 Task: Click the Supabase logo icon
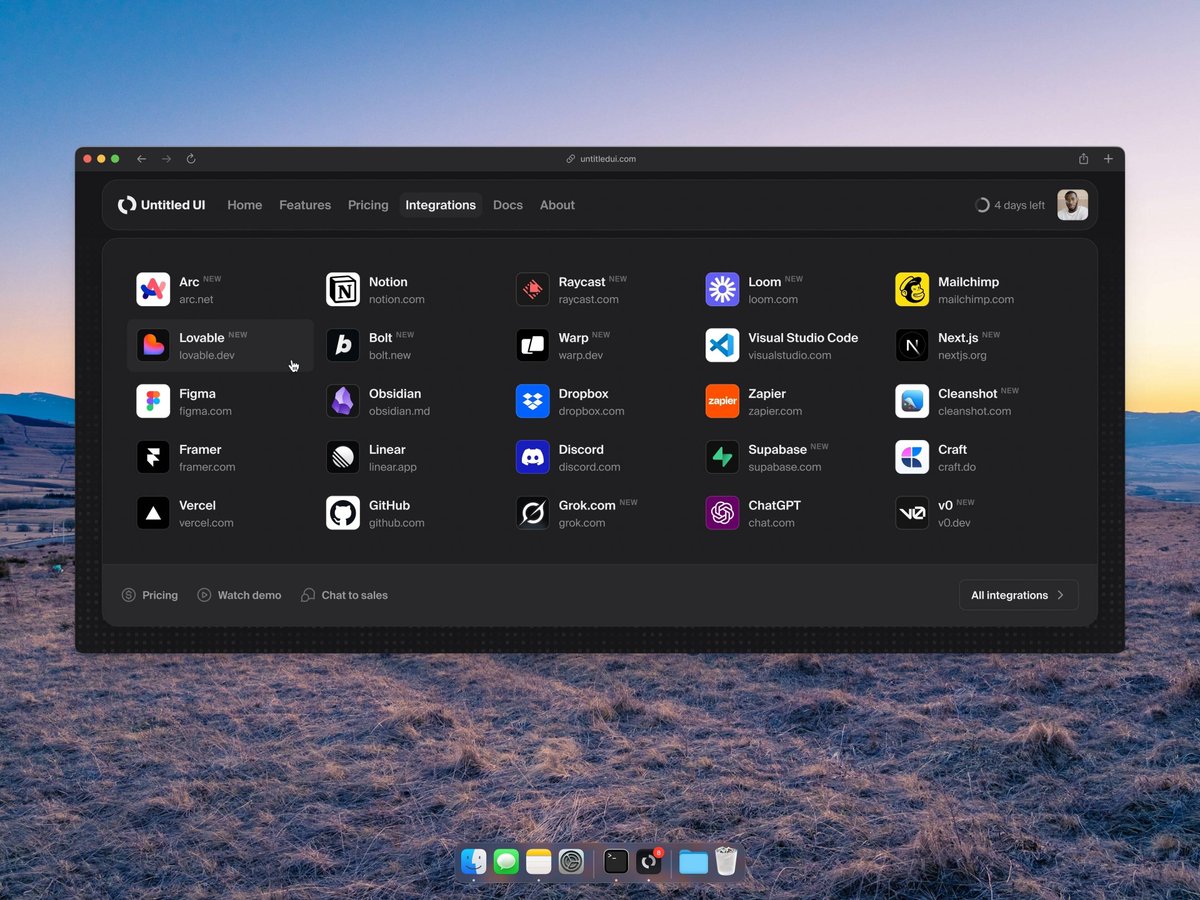tap(722, 458)
